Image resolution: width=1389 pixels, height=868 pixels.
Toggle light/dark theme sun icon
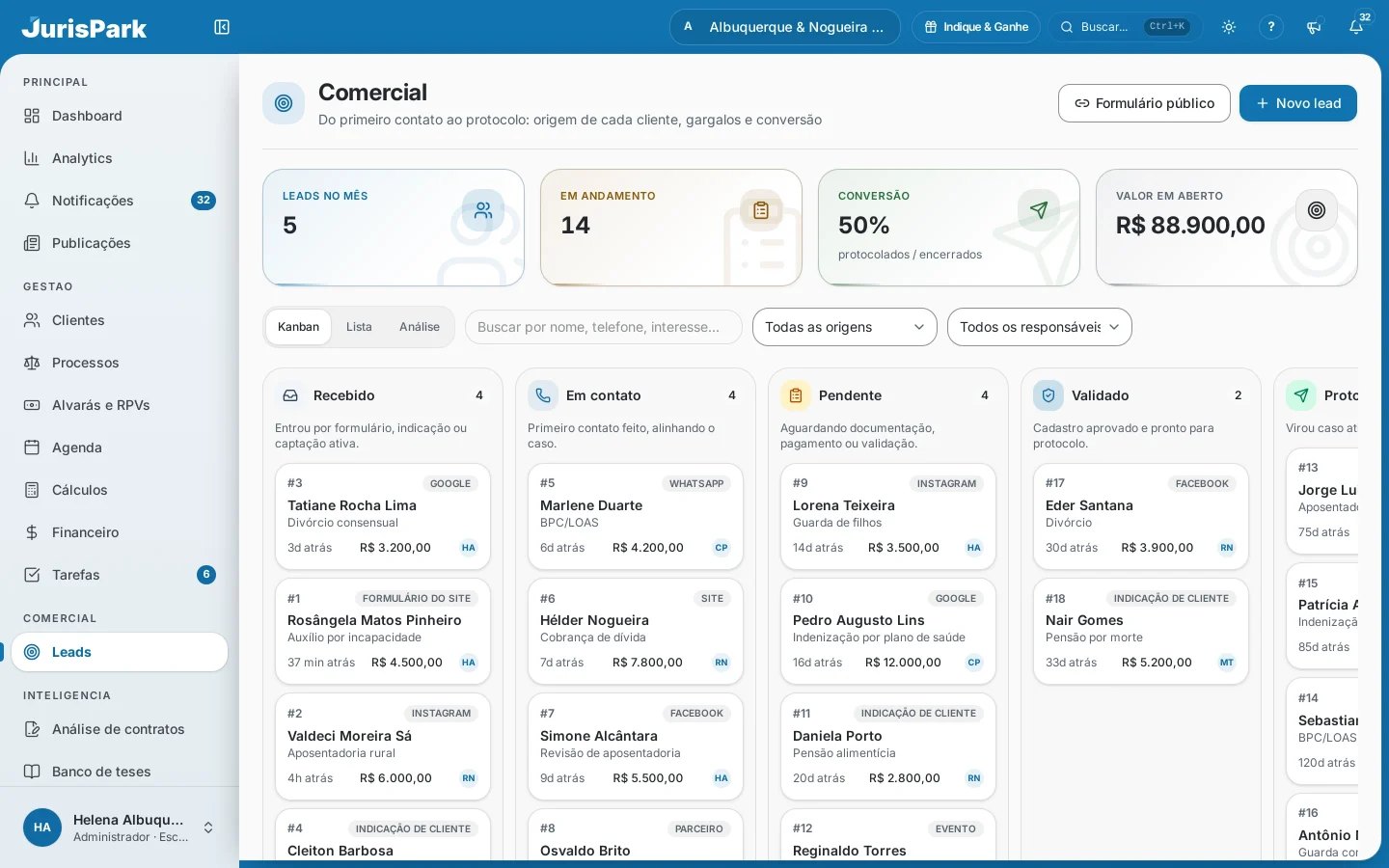(x=1229, y=27)
